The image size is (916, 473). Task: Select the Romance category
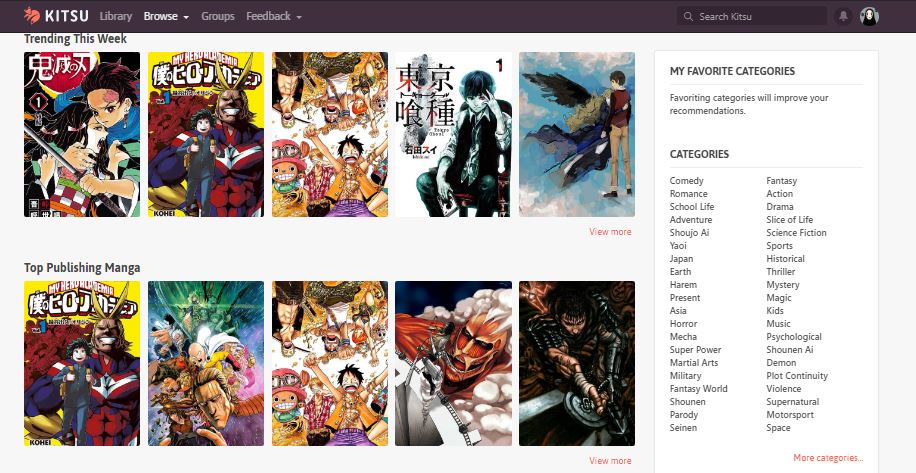[688, 194]
